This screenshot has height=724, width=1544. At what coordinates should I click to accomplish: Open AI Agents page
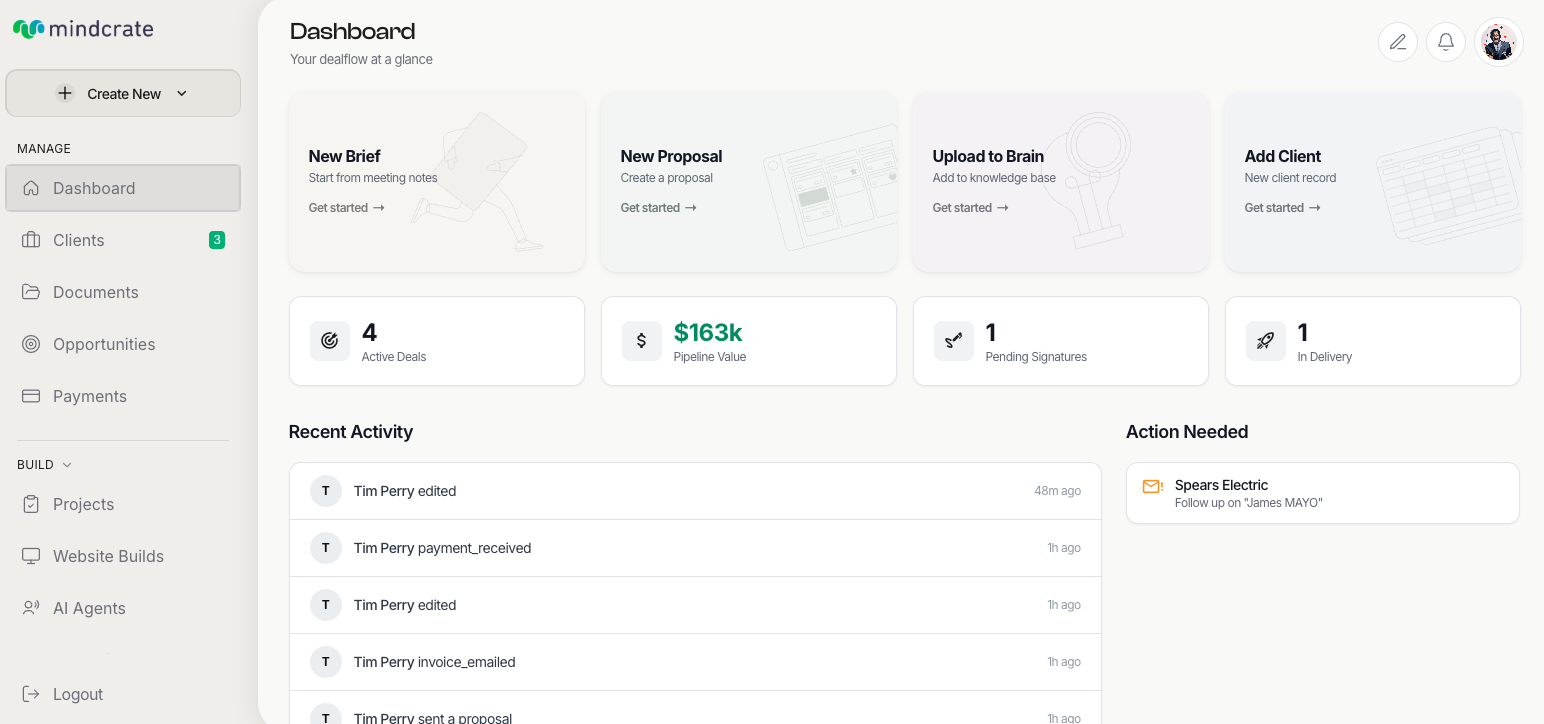pyautogui.click(x=123, y=608)
